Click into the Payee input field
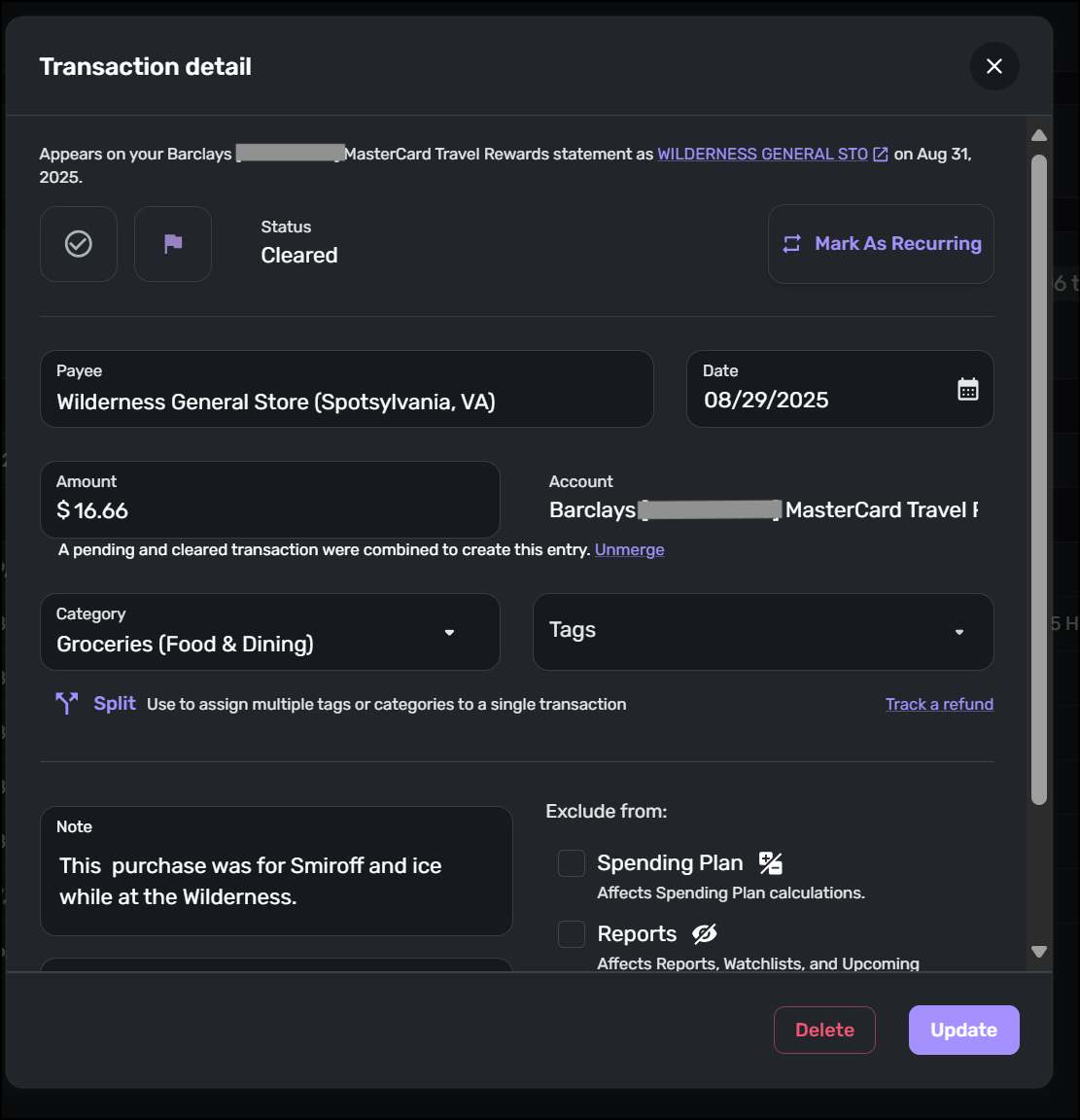1080x1120 pixels. 346,402
